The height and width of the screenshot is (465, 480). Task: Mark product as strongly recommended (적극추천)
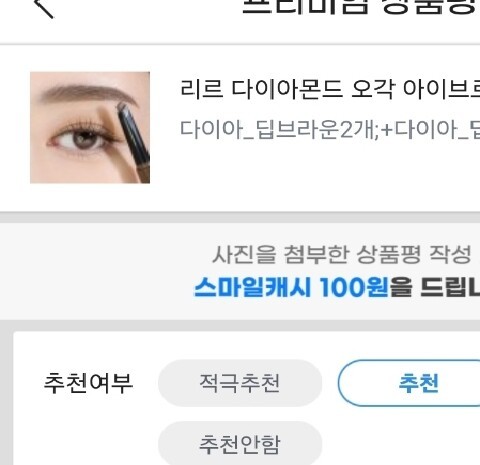(x=240, y=383)
